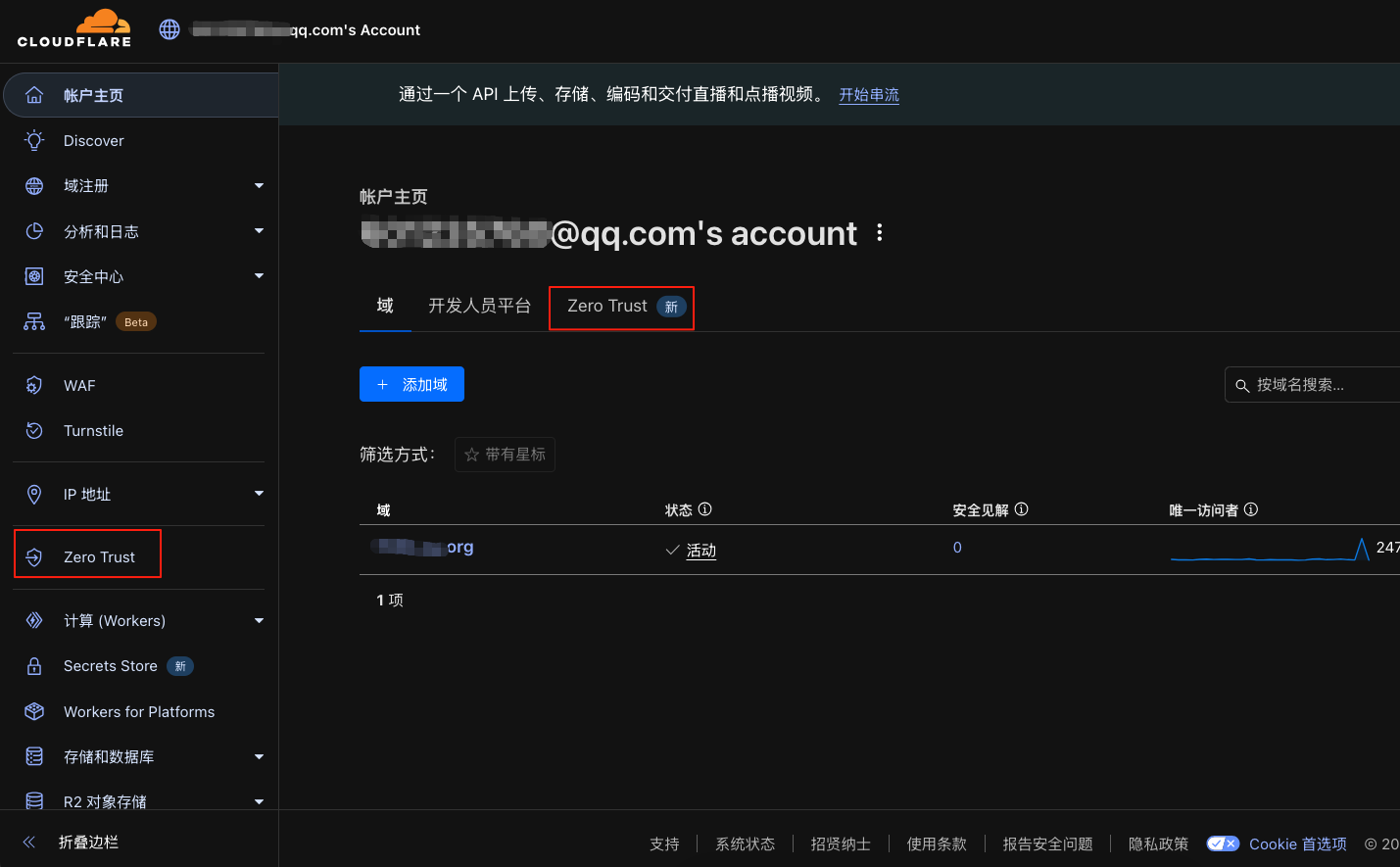
Task: Switch to the 开发人员平台 tab
Action: tap(479, 306)
